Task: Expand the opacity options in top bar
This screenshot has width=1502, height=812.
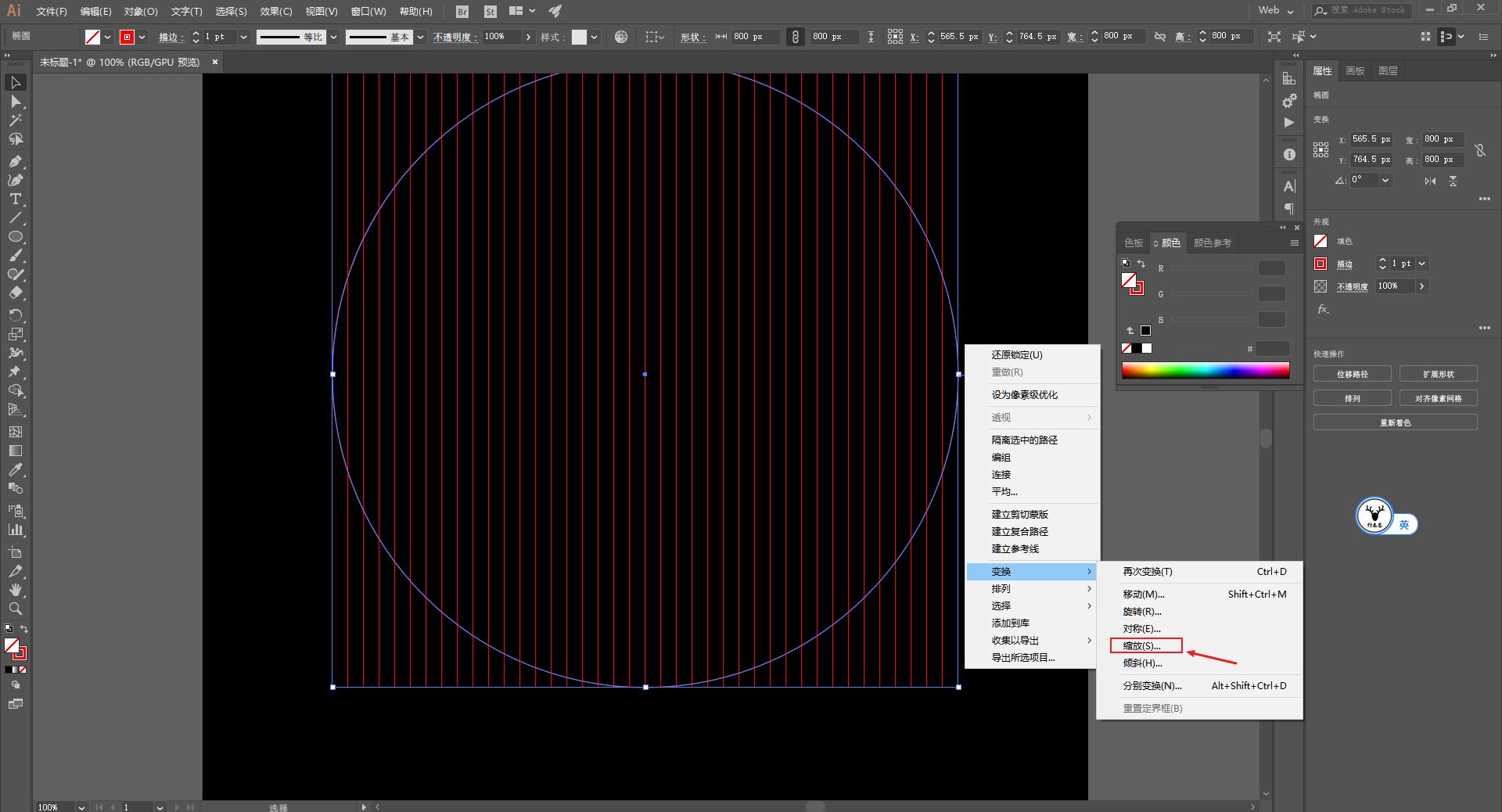Action: tap(529, 37)
